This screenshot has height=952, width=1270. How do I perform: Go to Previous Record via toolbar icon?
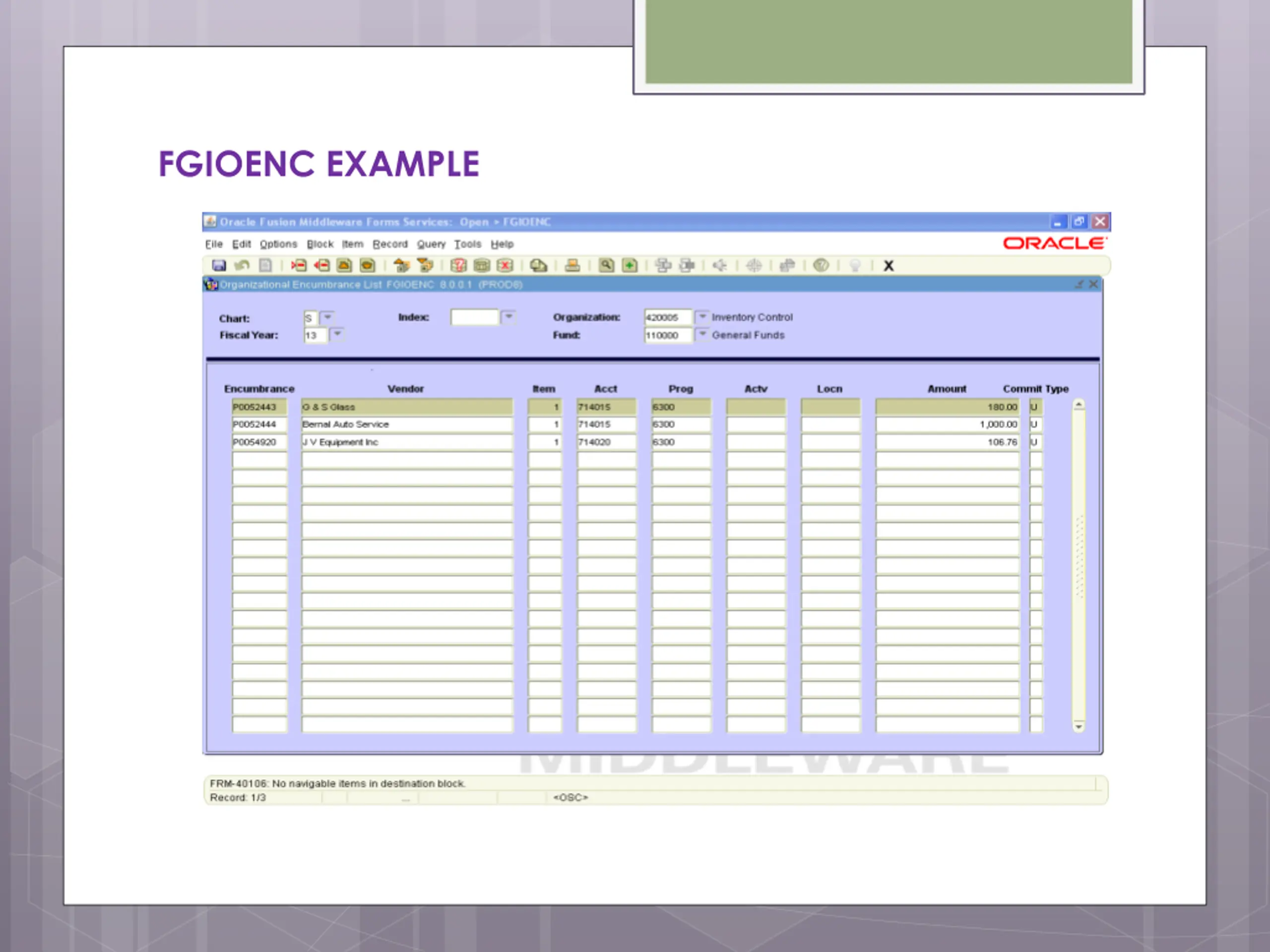tap(344, 265)
